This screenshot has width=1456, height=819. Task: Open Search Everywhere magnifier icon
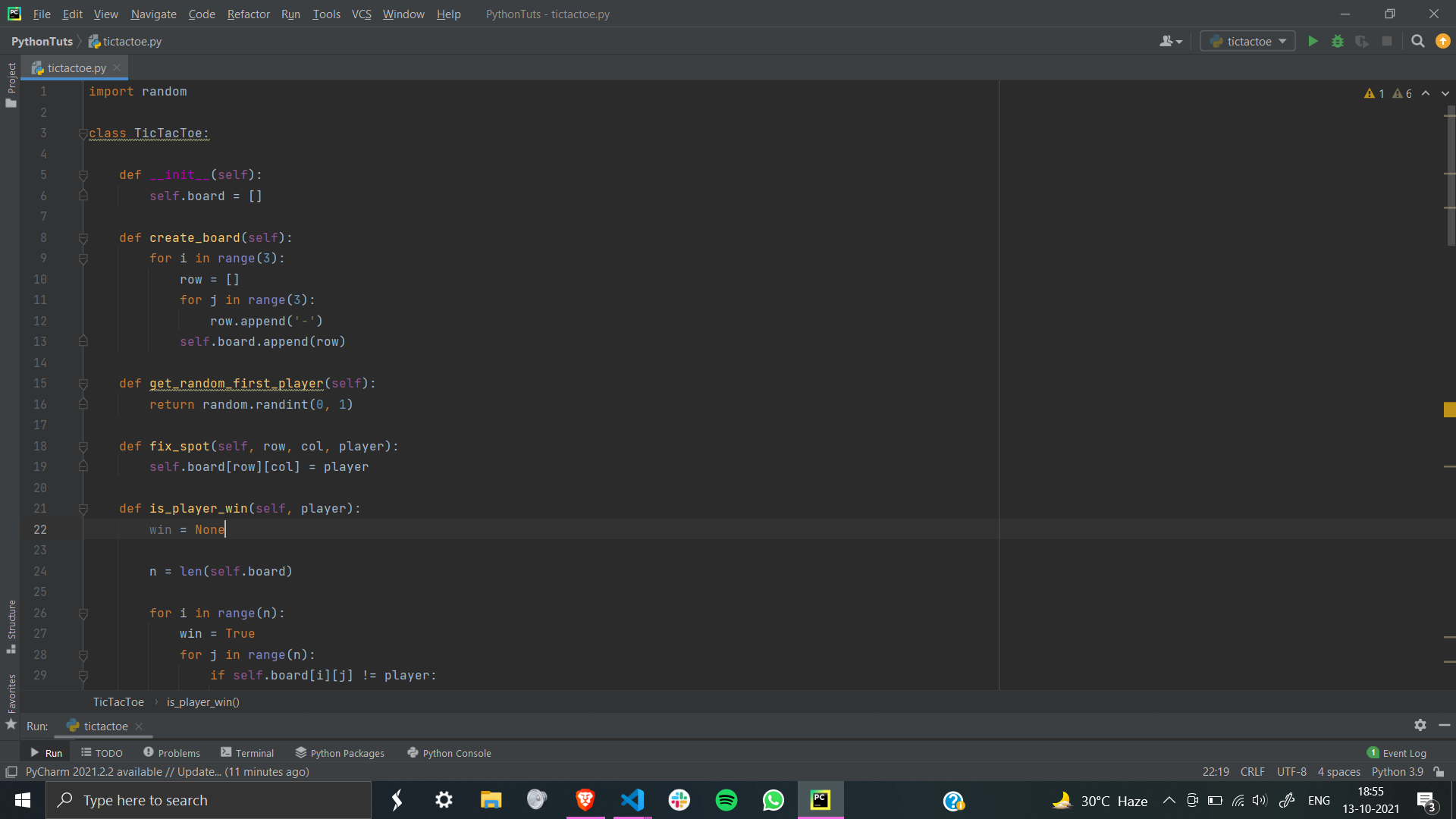pos(1417,42)
